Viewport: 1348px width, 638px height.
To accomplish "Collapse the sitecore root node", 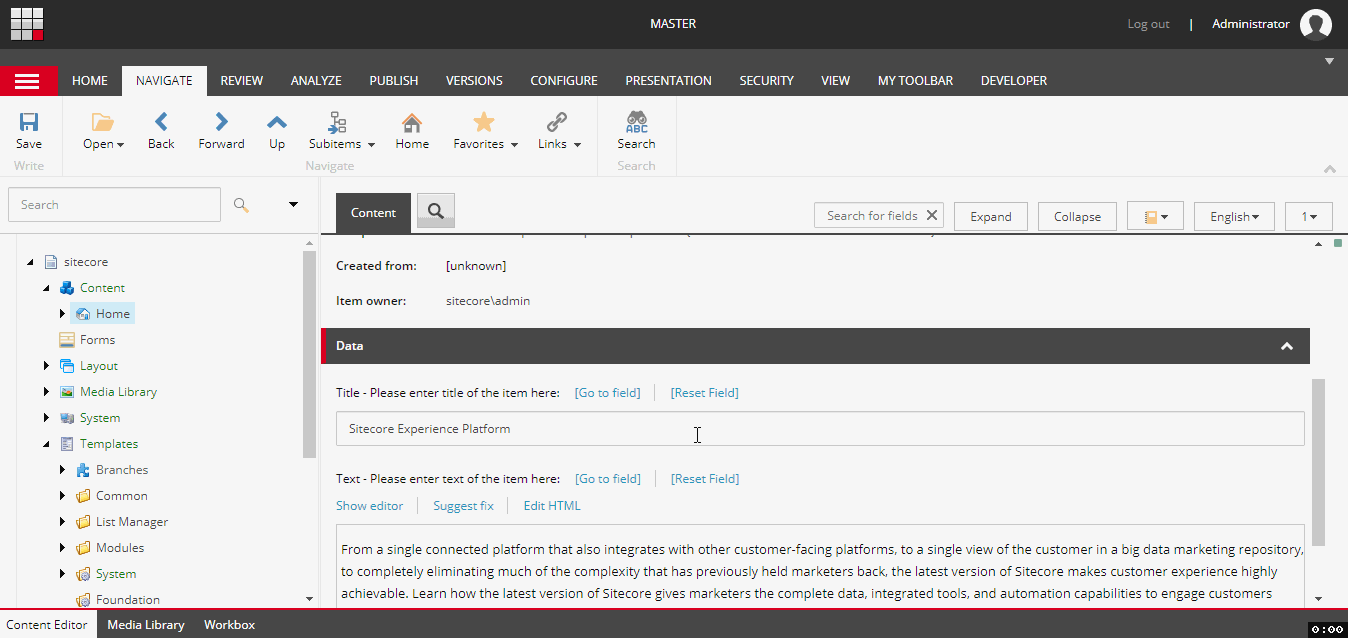I will (x=30, y=262).
